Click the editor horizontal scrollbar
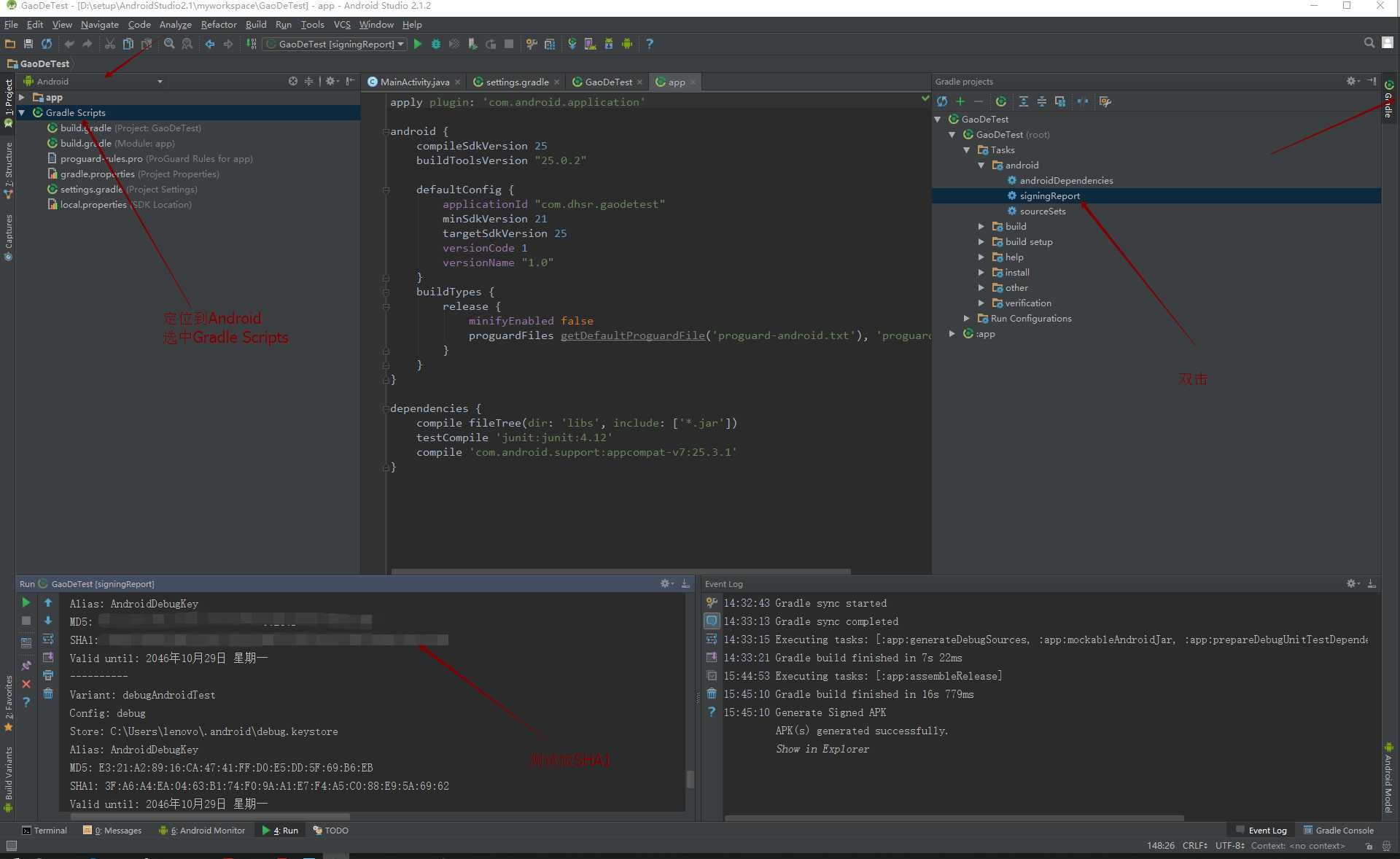The image size is (1400, 859). [x=621, y=572]
